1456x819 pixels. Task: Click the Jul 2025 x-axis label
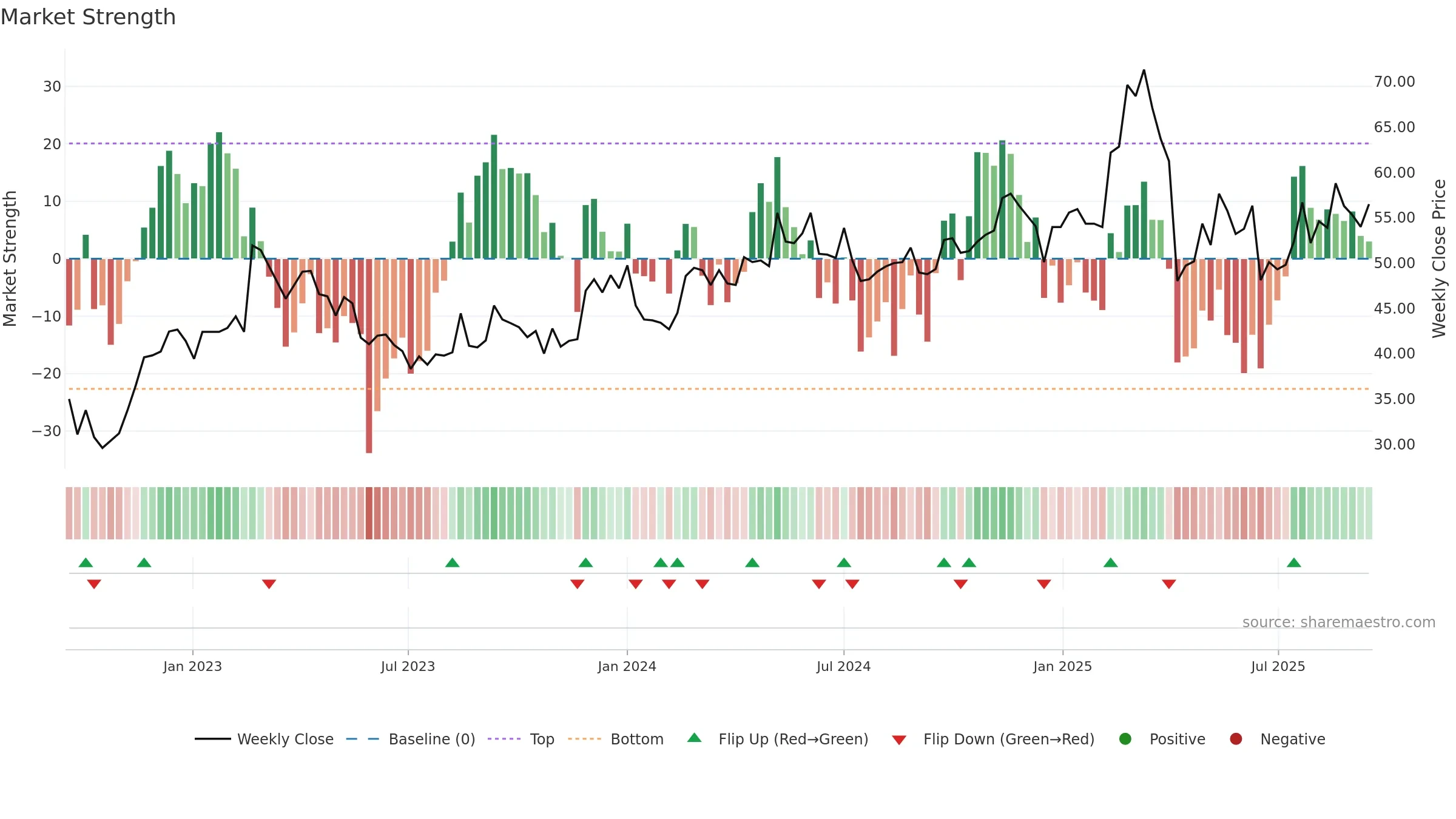(1278, 666)
